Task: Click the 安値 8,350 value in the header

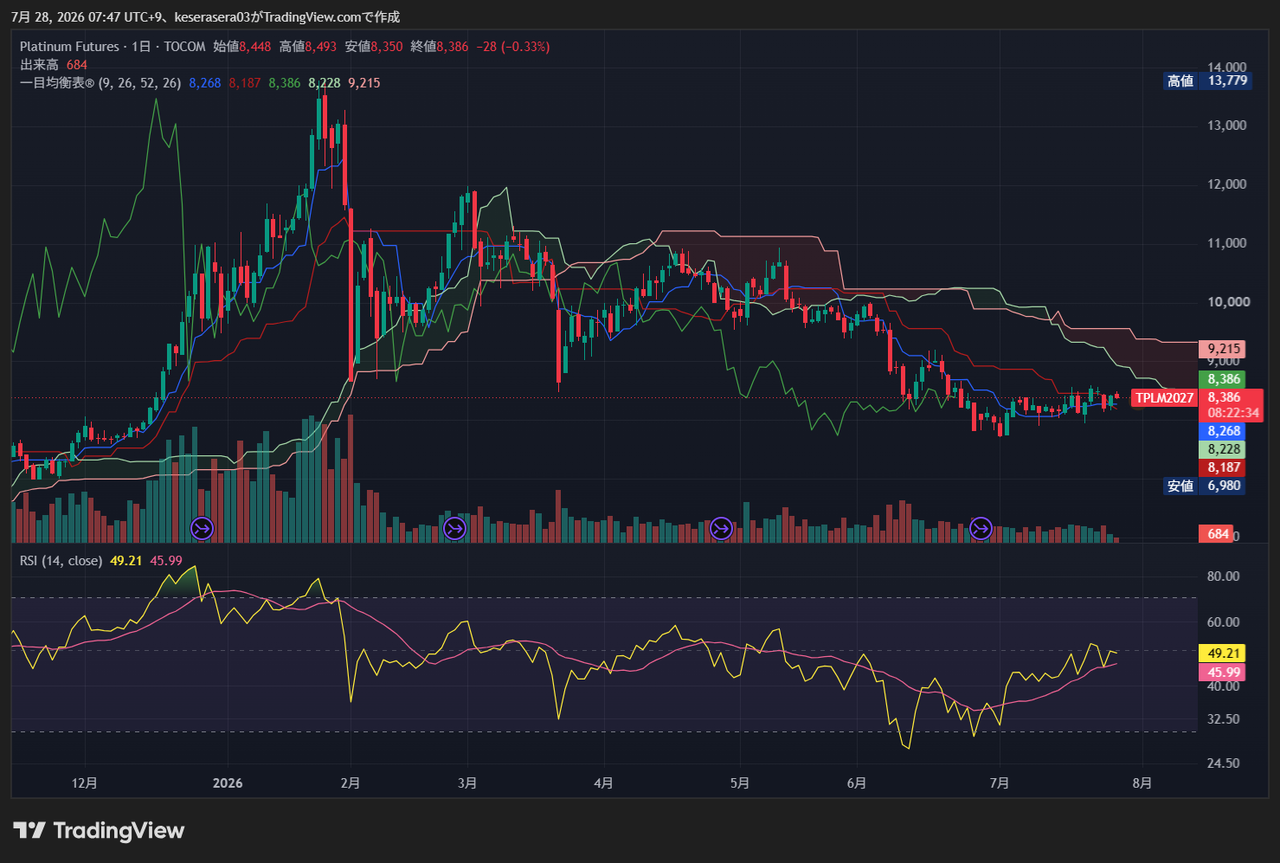Action: 375,46
